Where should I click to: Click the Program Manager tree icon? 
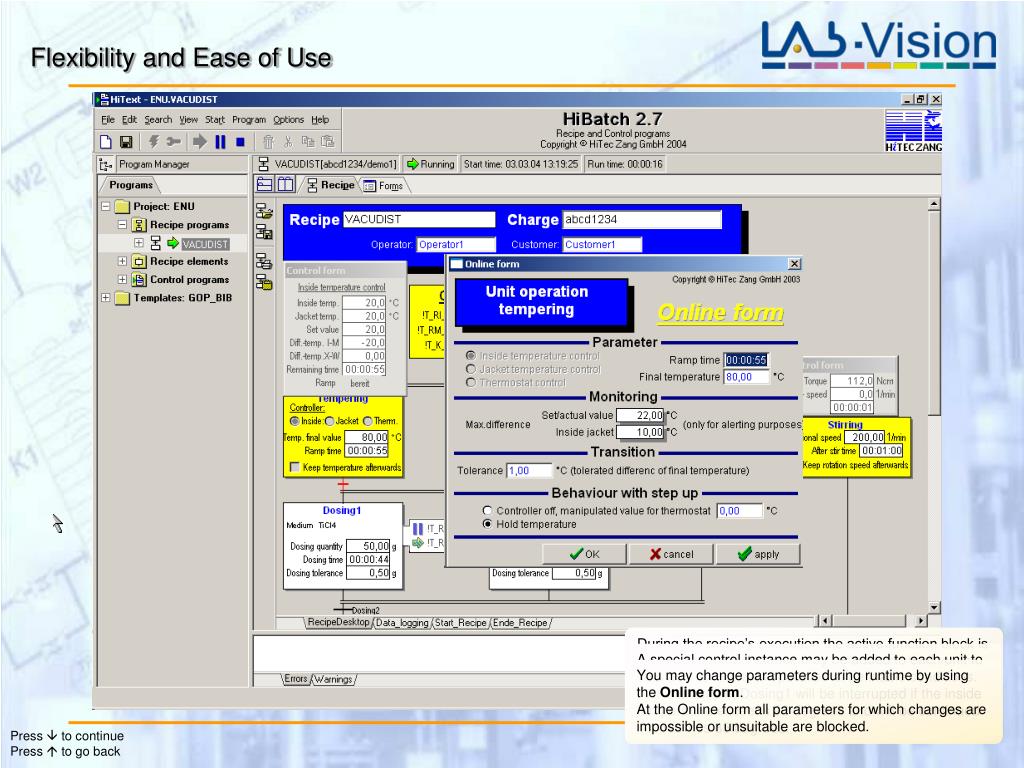(x=106, y=165)
